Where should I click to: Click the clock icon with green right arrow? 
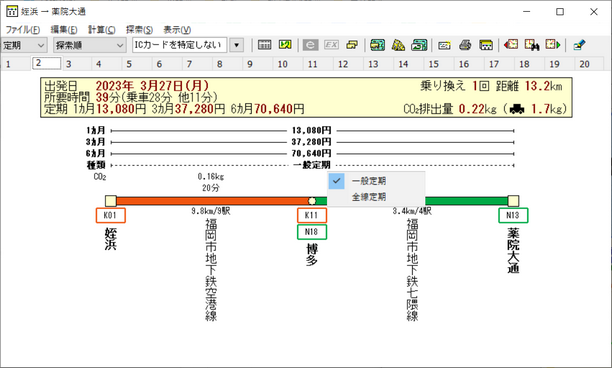coord(553,45)
